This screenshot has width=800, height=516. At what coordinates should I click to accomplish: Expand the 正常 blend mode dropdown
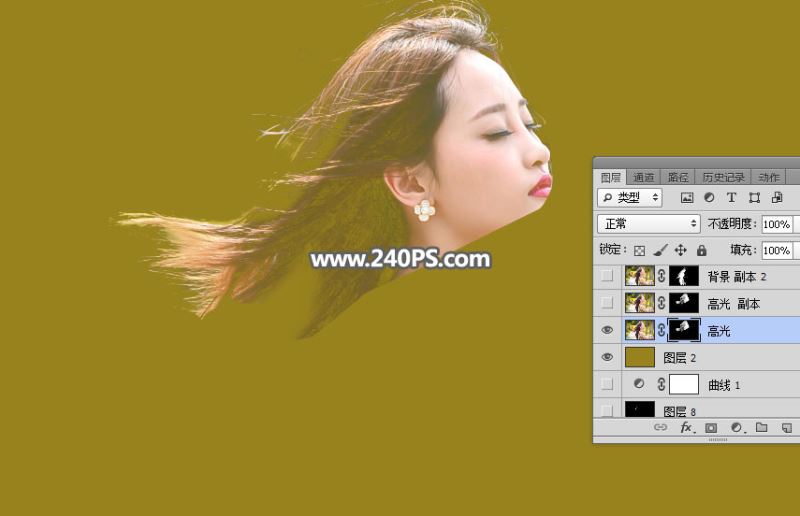[648, 224]
